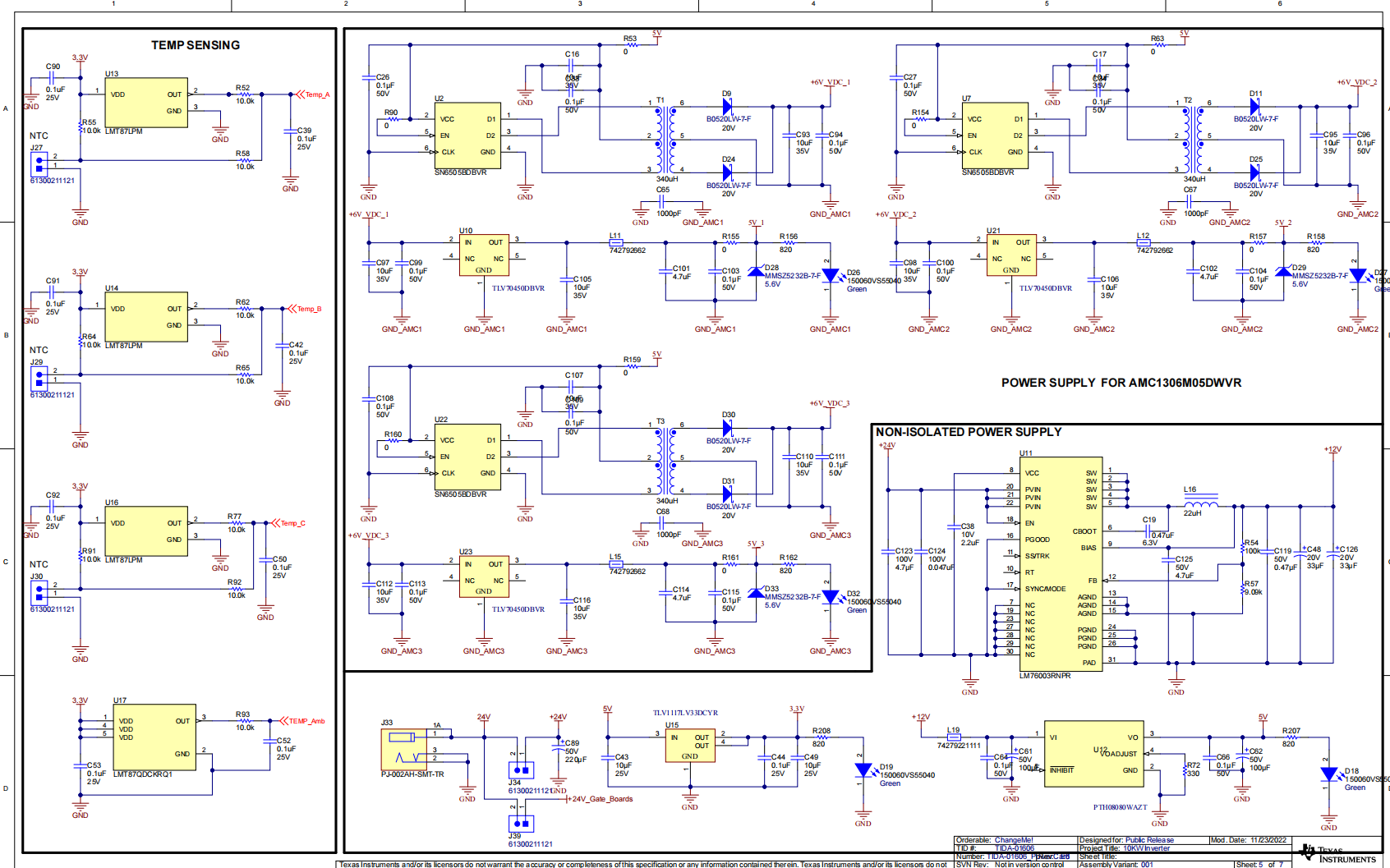Select the U2 SN6505BDBVR driver chip
This screenshot has height=868, width=1390.
[x=467, y=135]
